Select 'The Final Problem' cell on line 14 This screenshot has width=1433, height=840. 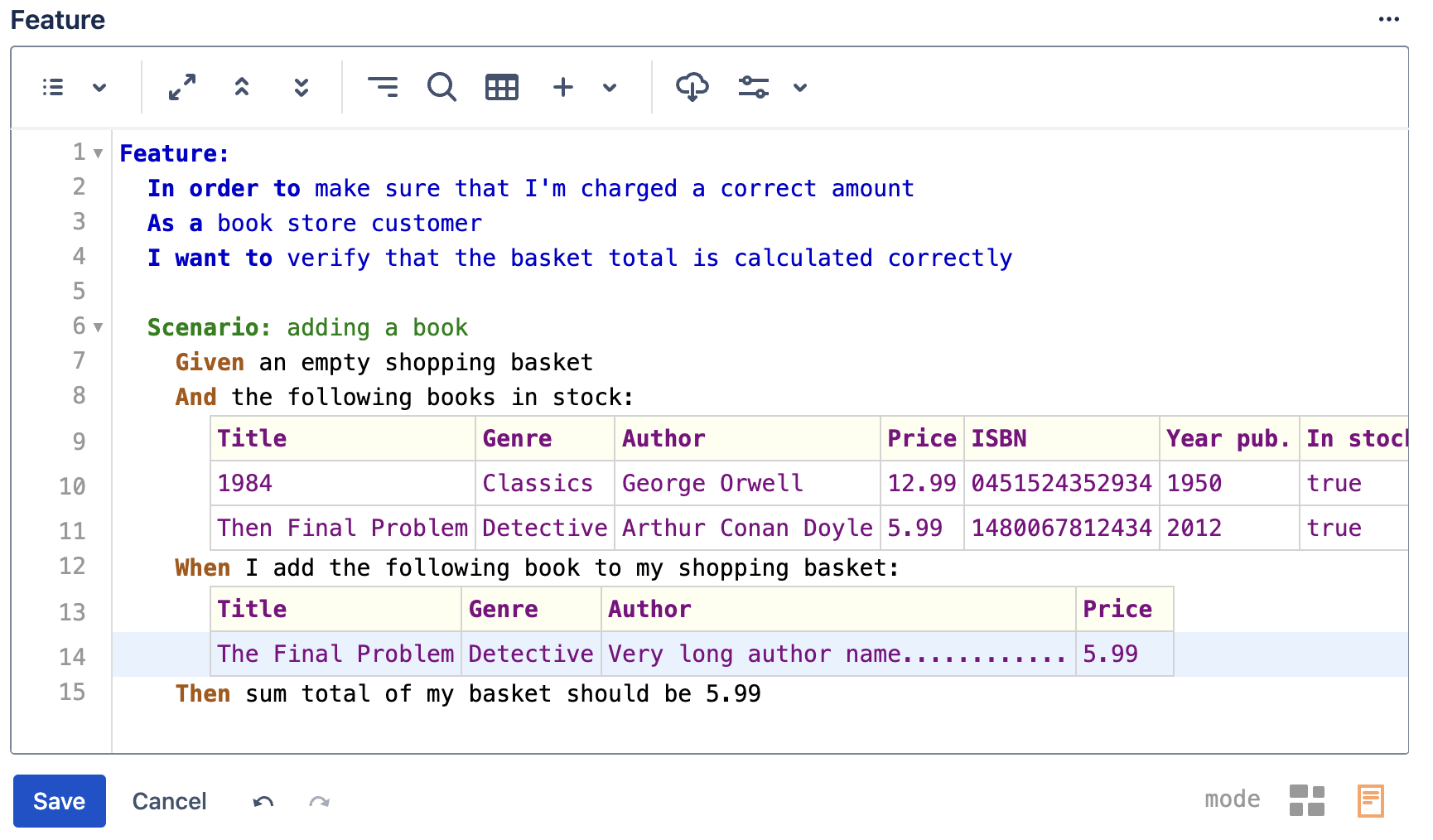336,654
